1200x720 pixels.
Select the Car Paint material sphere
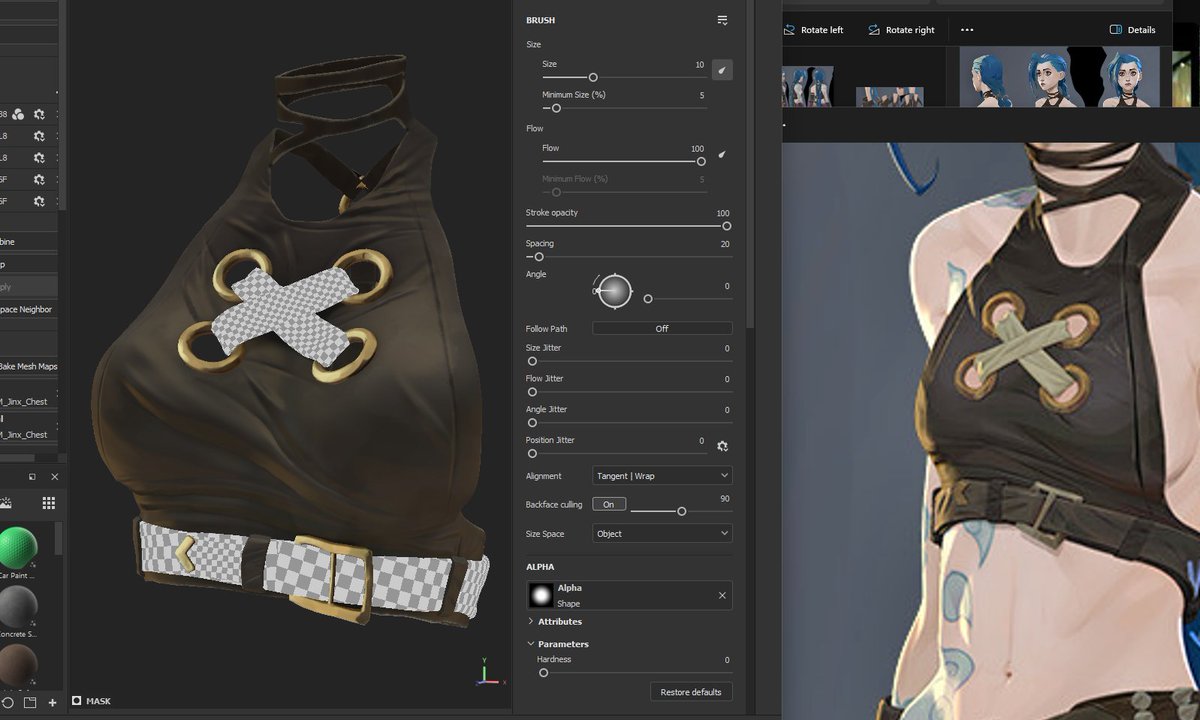[18, 548]
